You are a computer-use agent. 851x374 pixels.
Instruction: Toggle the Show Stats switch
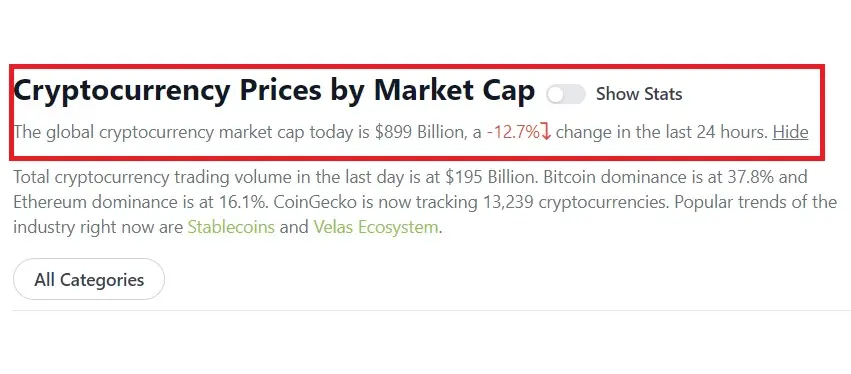(566, 94)
